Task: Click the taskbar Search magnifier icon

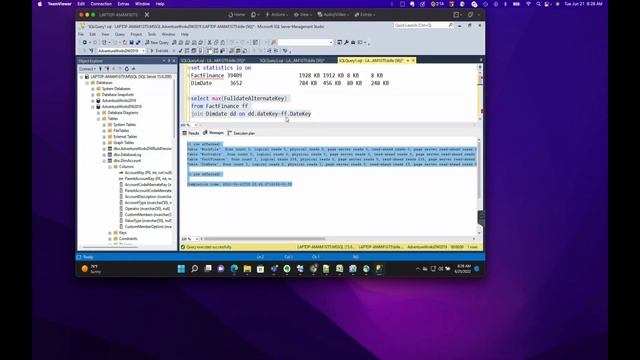Action: pos(195,269)
